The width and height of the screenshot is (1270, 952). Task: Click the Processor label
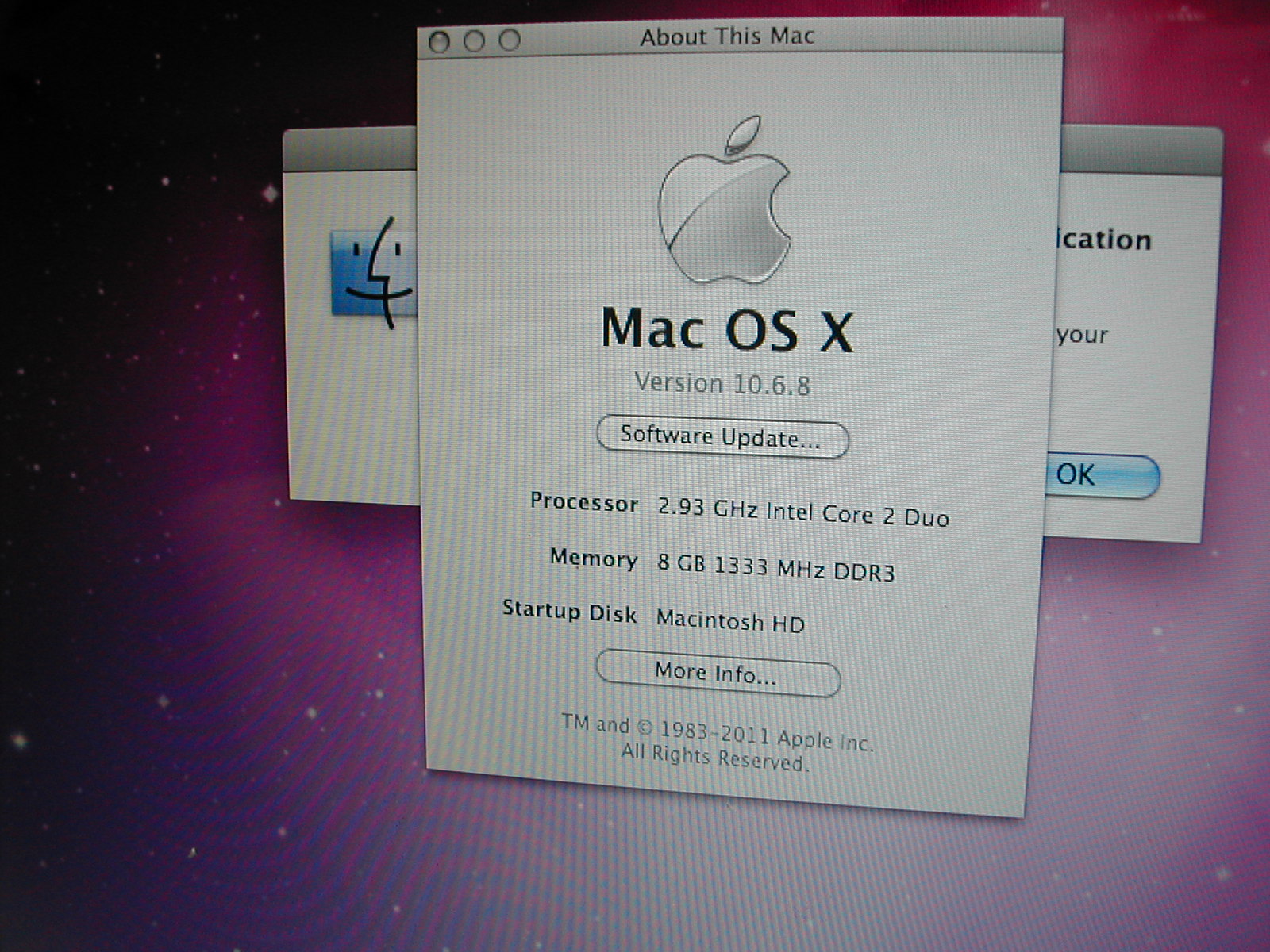click(x=584, y=503)
